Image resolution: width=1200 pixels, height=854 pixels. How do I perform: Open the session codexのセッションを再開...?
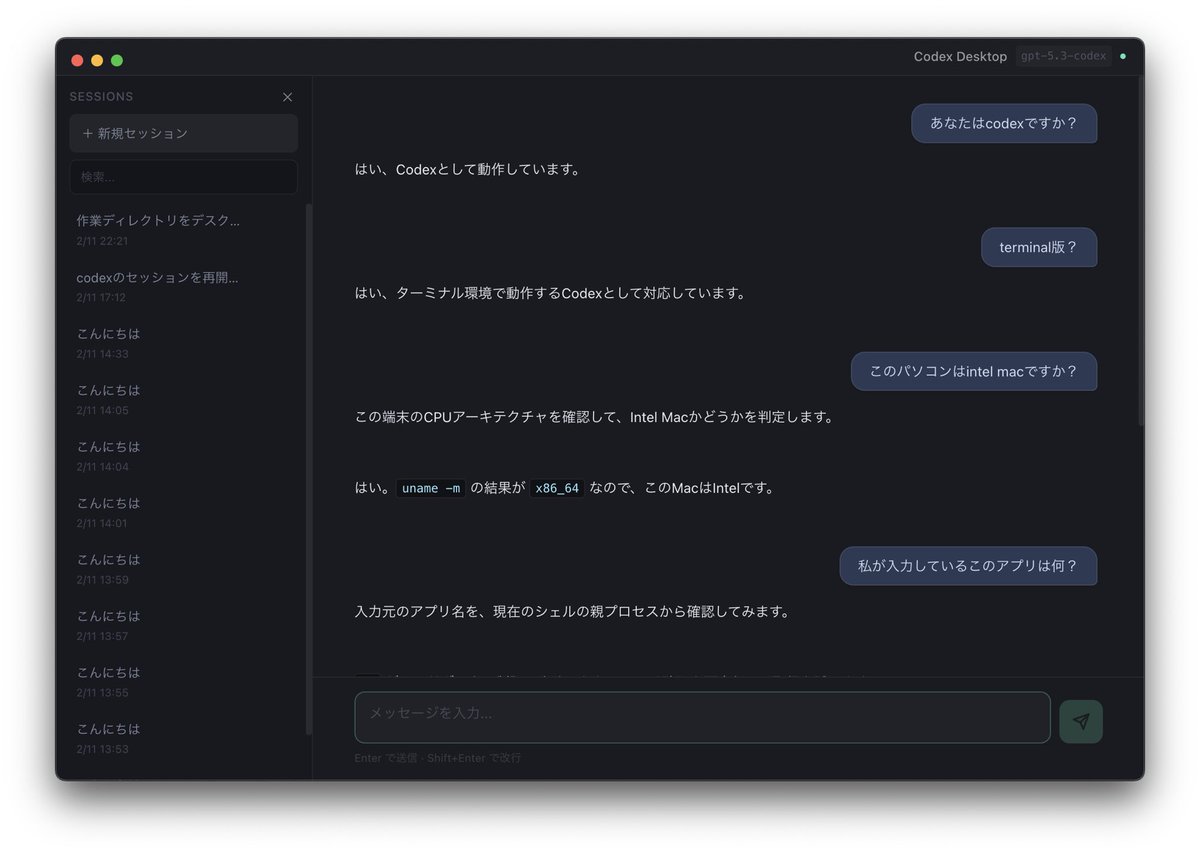tap(184, 286)
